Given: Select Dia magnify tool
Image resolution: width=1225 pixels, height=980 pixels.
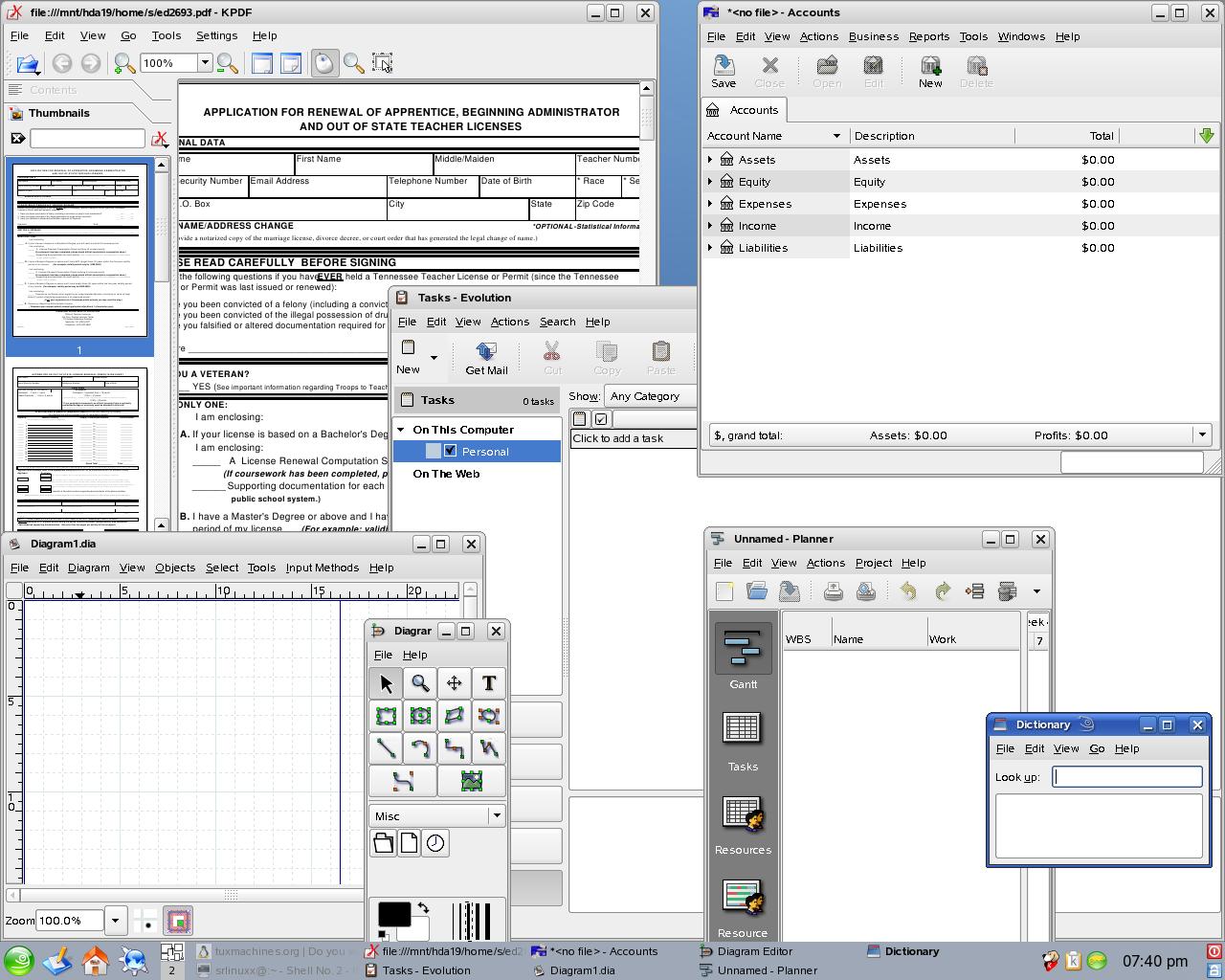Looking at the screenshot, I should [x=420, y=683].
